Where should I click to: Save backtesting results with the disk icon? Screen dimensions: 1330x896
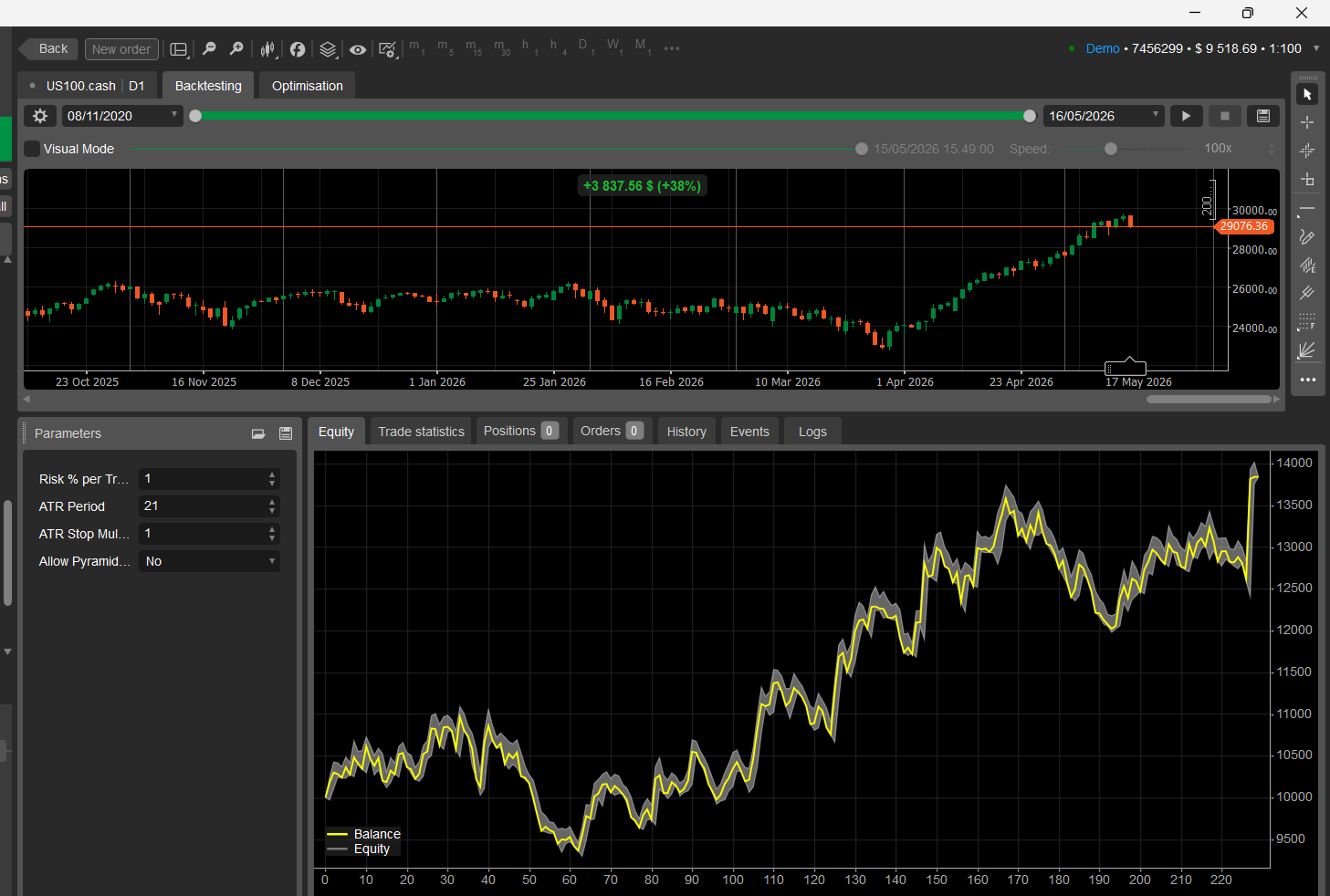tap(1263, 116)
